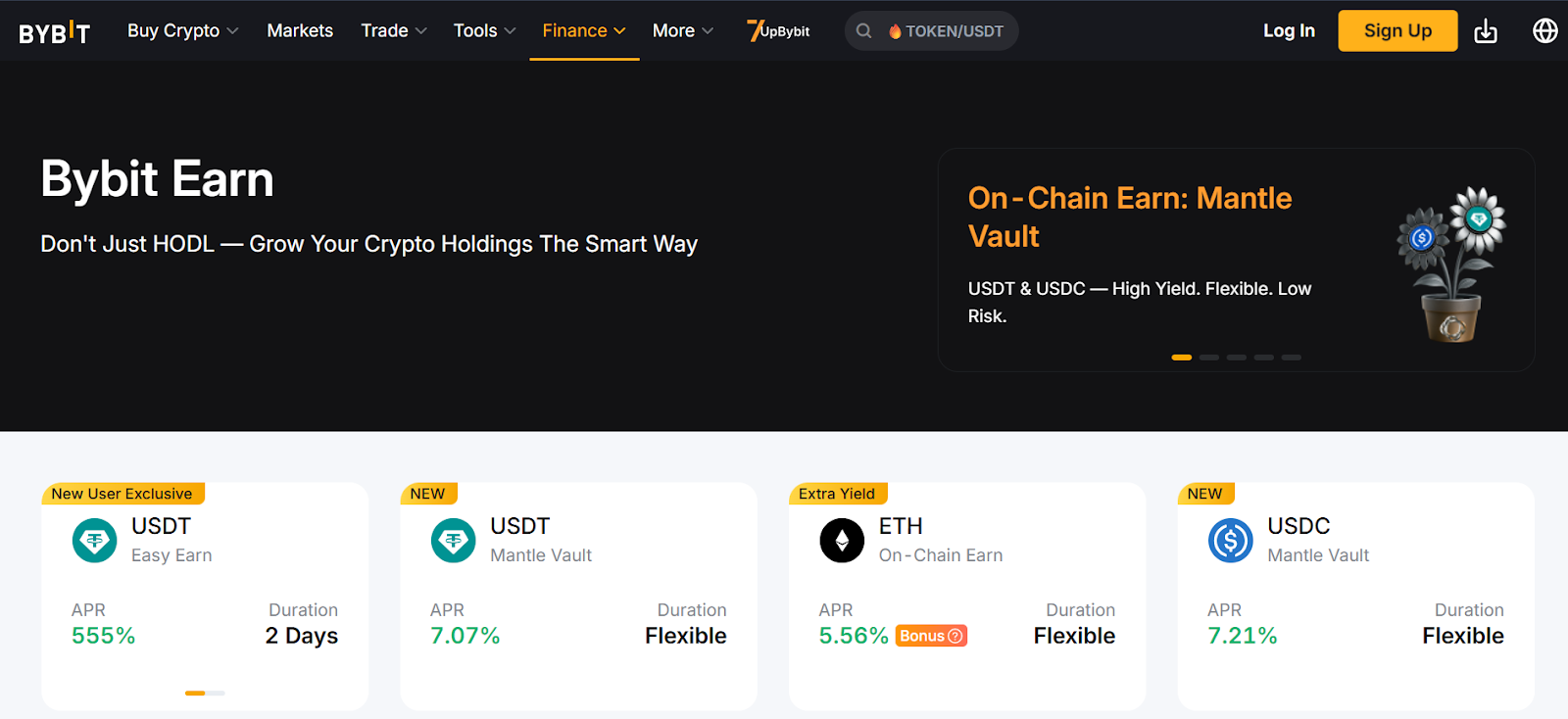Image resolution: width=1568 pixels, height=719 pixels.
Task: Open the Tools dropdown menu
Action: 483,30
